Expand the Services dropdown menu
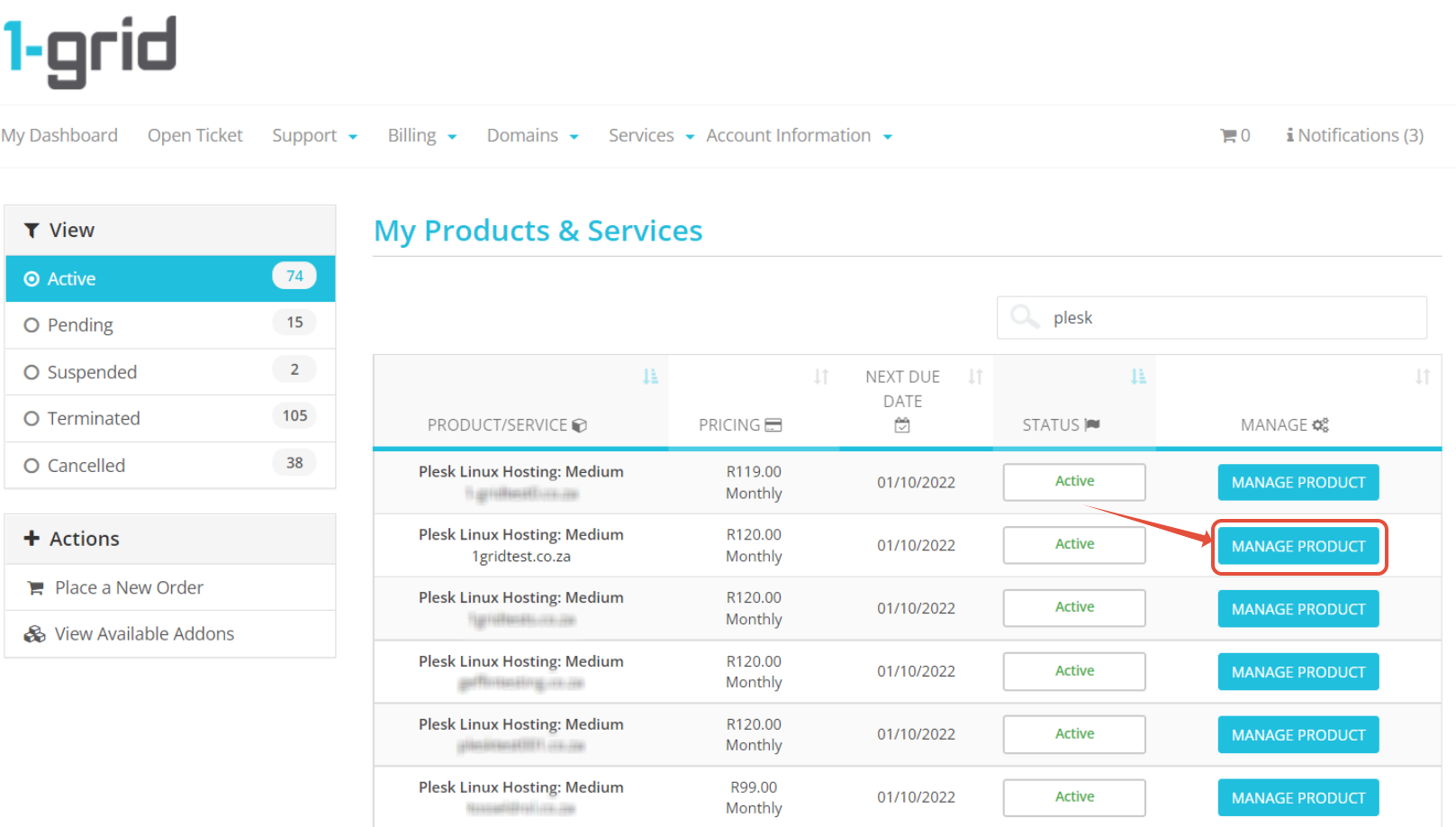The height and width of the screenshot is (827, 1456). click(x=651, y=136)
